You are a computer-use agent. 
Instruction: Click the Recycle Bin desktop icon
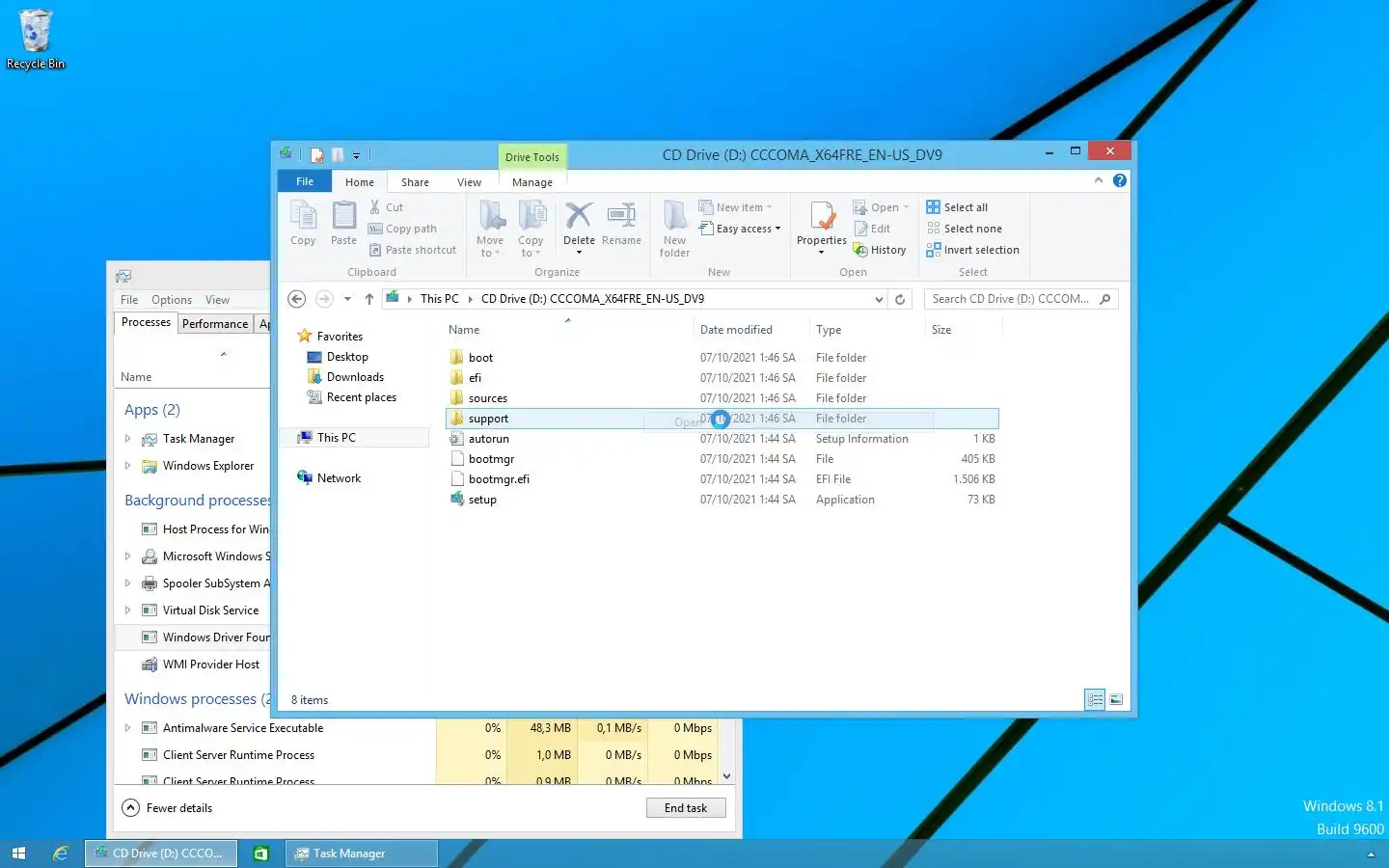(x=36, y=39)
